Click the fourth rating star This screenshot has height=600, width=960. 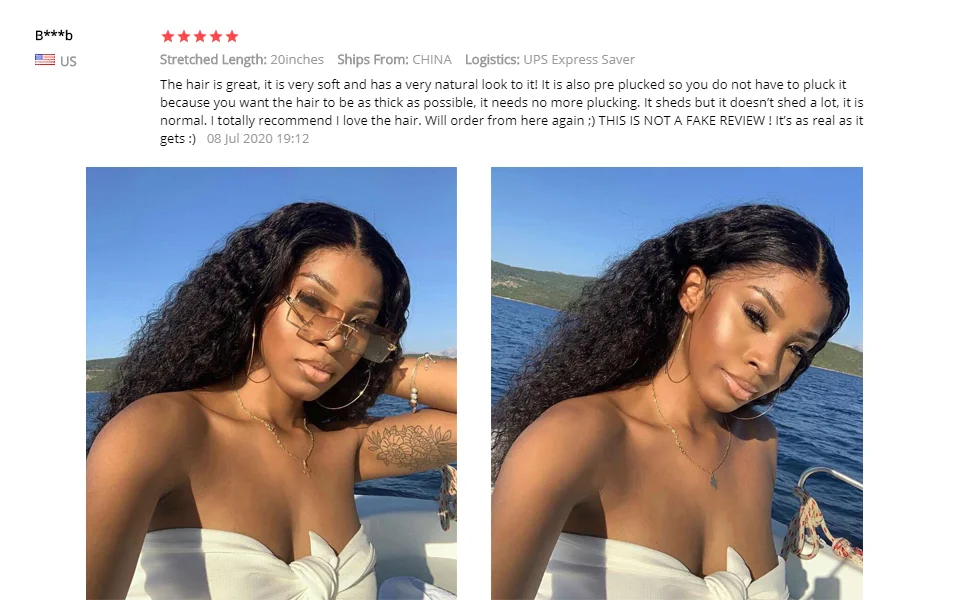[x=216, y=36]
